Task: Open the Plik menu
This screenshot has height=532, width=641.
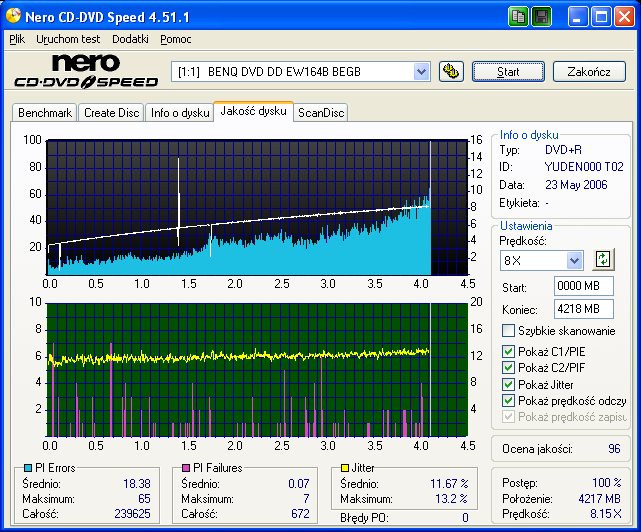Action: tap(17, 39)
